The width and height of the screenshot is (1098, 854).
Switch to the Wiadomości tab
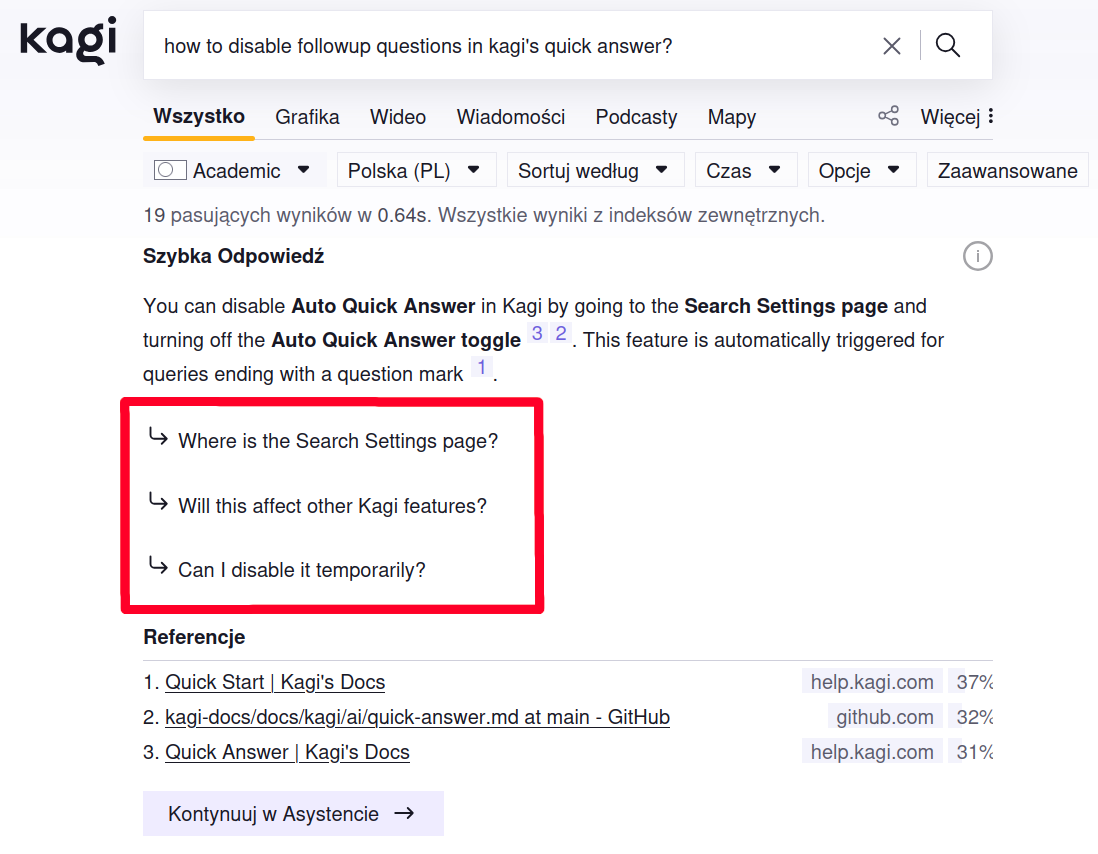click(510, 117)
